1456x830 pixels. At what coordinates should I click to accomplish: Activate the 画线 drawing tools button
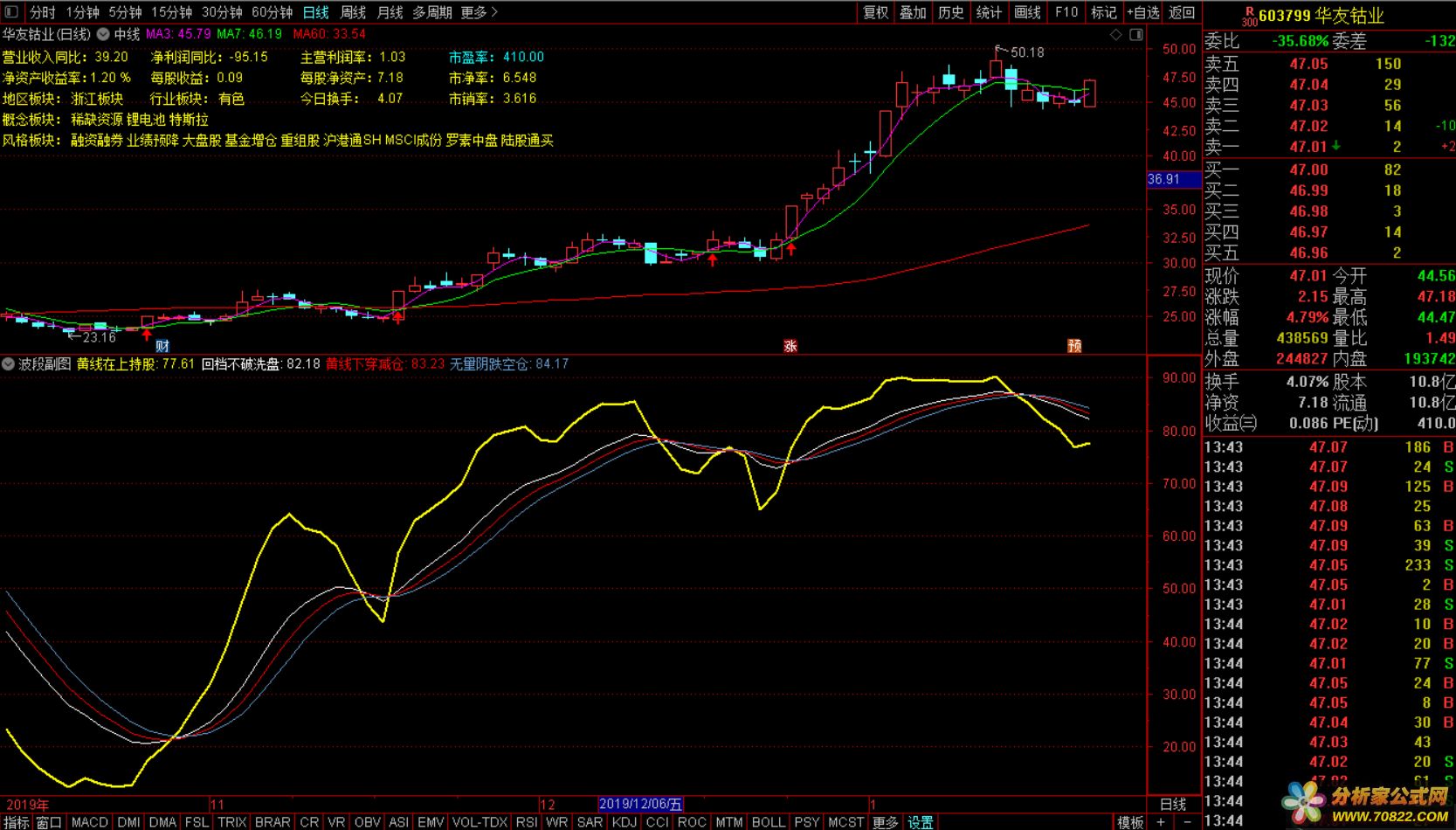click(x=1027, y=12)
